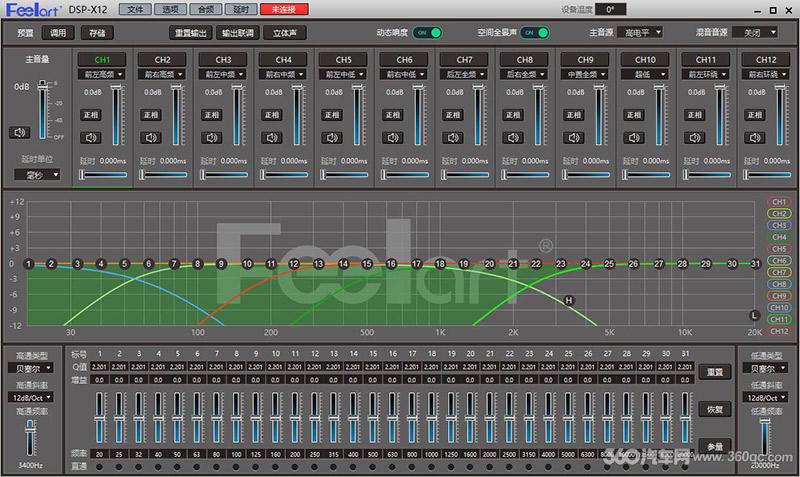800x477 pixels.
Task: Mute CH7 with its speaker icon
Action: point(453,138)
